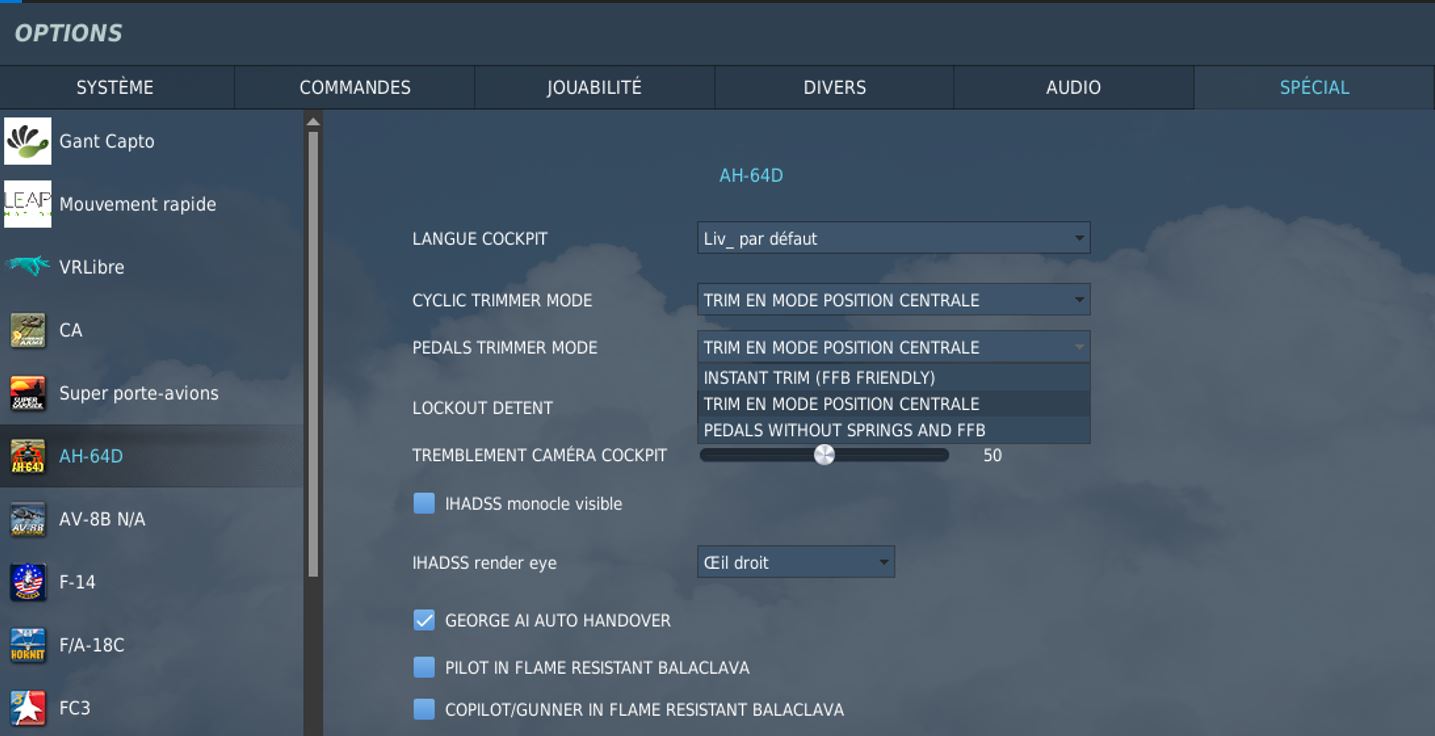
Task: Enable COPILOT/GUNNER IN FLAME RESISTANT BALACLAVA
Action: point(424,709)
